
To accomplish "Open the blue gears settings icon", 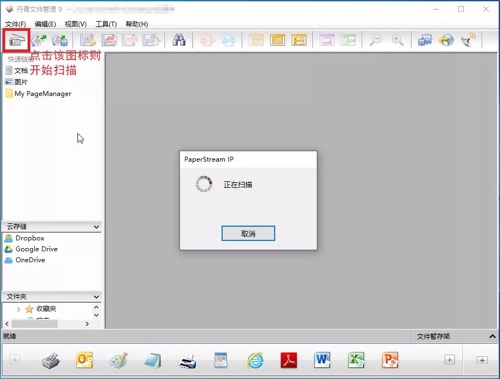I will point(425,40).
